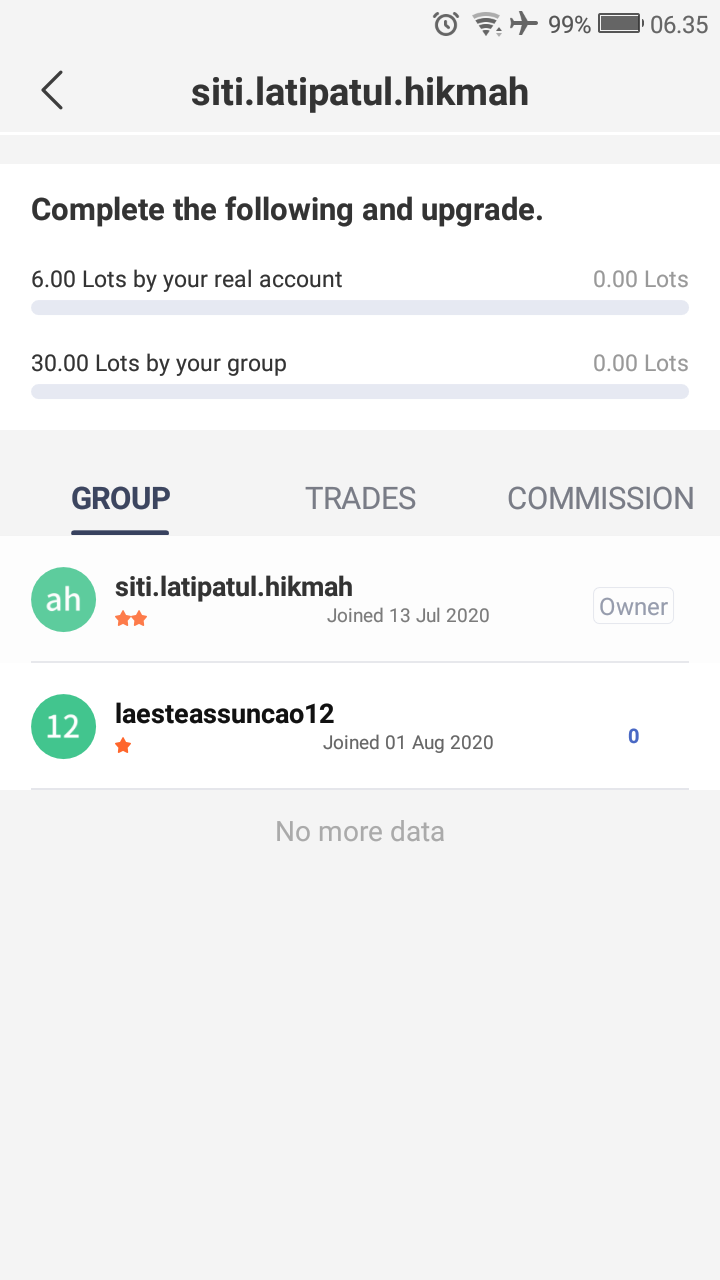Screen dimensions: 720x1280
Task: Switch to the TRADES tab
Action: coord(360,498)
